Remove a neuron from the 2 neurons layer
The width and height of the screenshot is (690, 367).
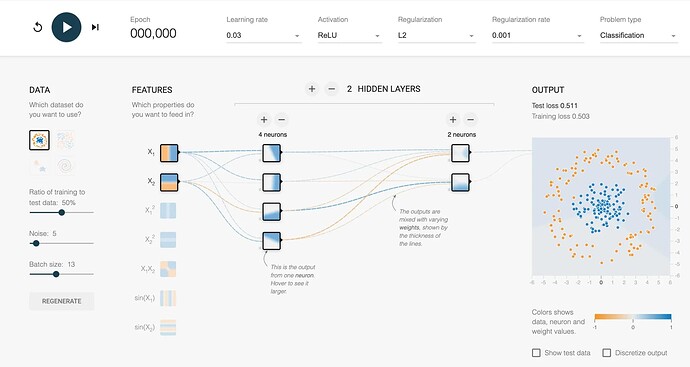click(471, 120)
